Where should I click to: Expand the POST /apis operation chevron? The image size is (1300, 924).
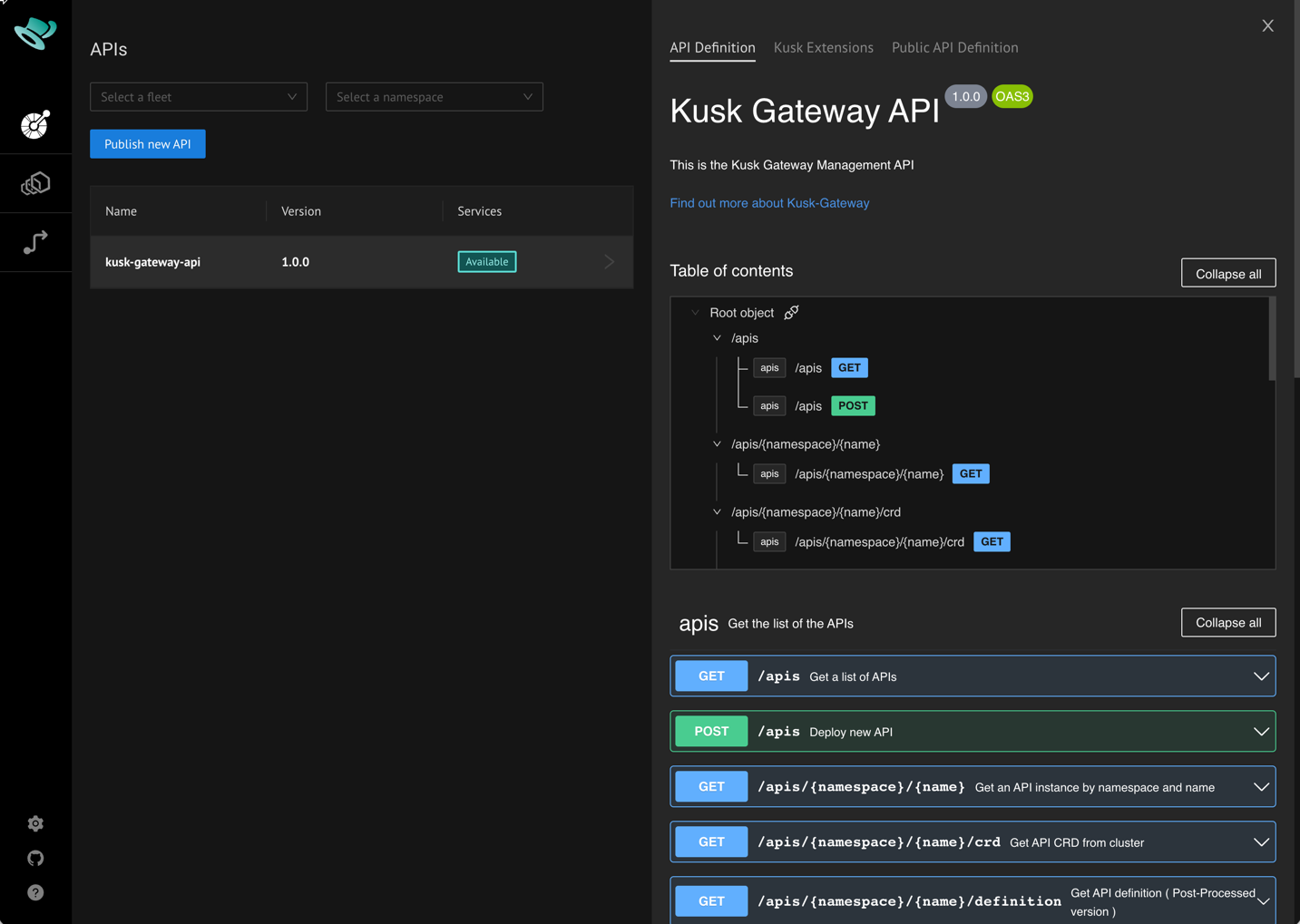pyautogui.click(x=1261, y=732)
